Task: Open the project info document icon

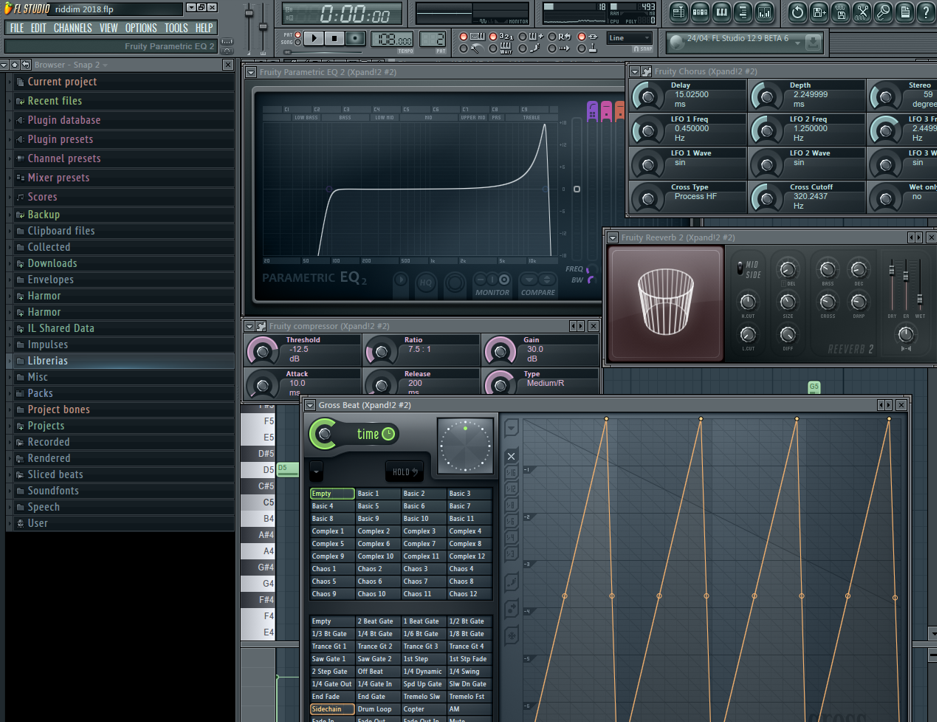Action: (x=905, y=11)
